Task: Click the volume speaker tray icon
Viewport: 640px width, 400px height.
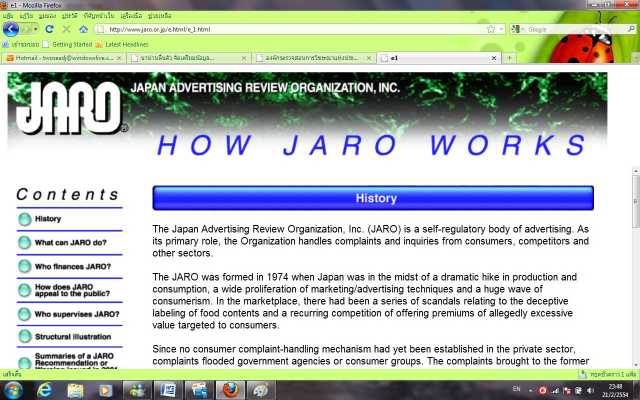Action: tap(590, 391)
